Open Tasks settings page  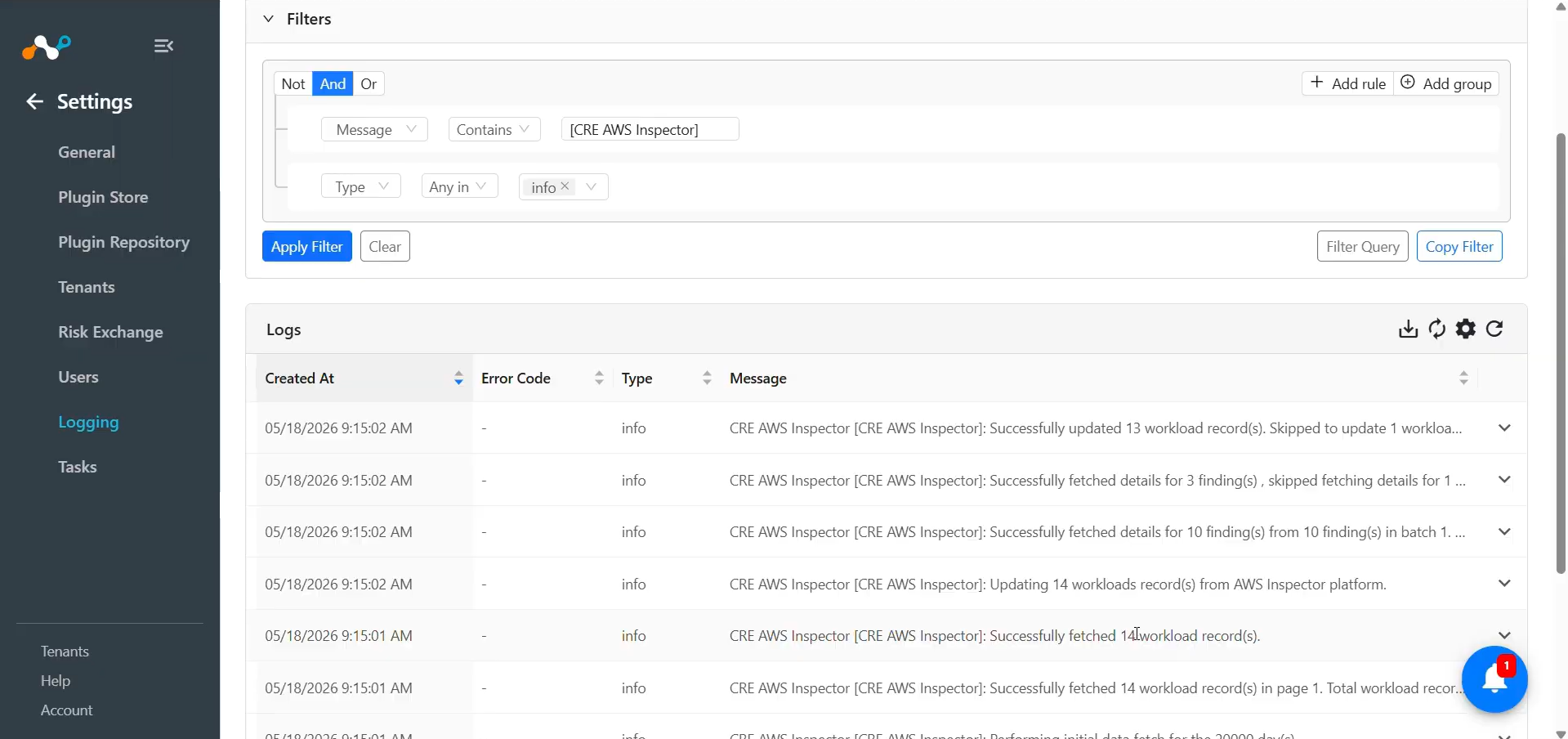click(x=77, y=467)
